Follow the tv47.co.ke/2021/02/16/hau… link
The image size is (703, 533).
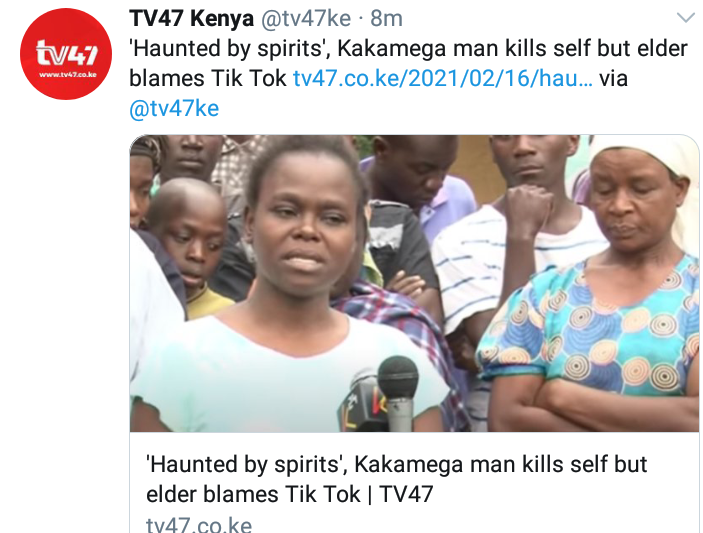click(443, 78)
